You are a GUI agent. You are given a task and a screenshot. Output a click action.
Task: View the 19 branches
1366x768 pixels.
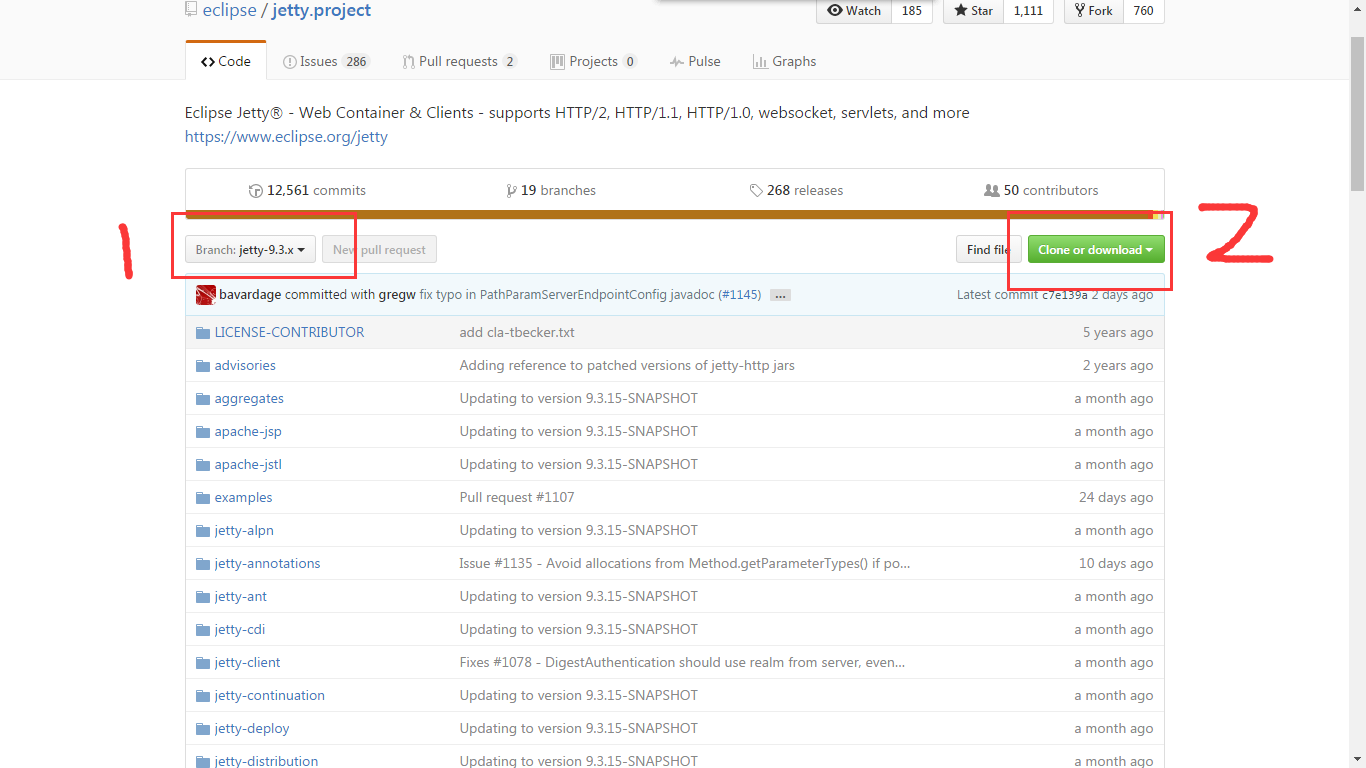(x=551, y=190)
